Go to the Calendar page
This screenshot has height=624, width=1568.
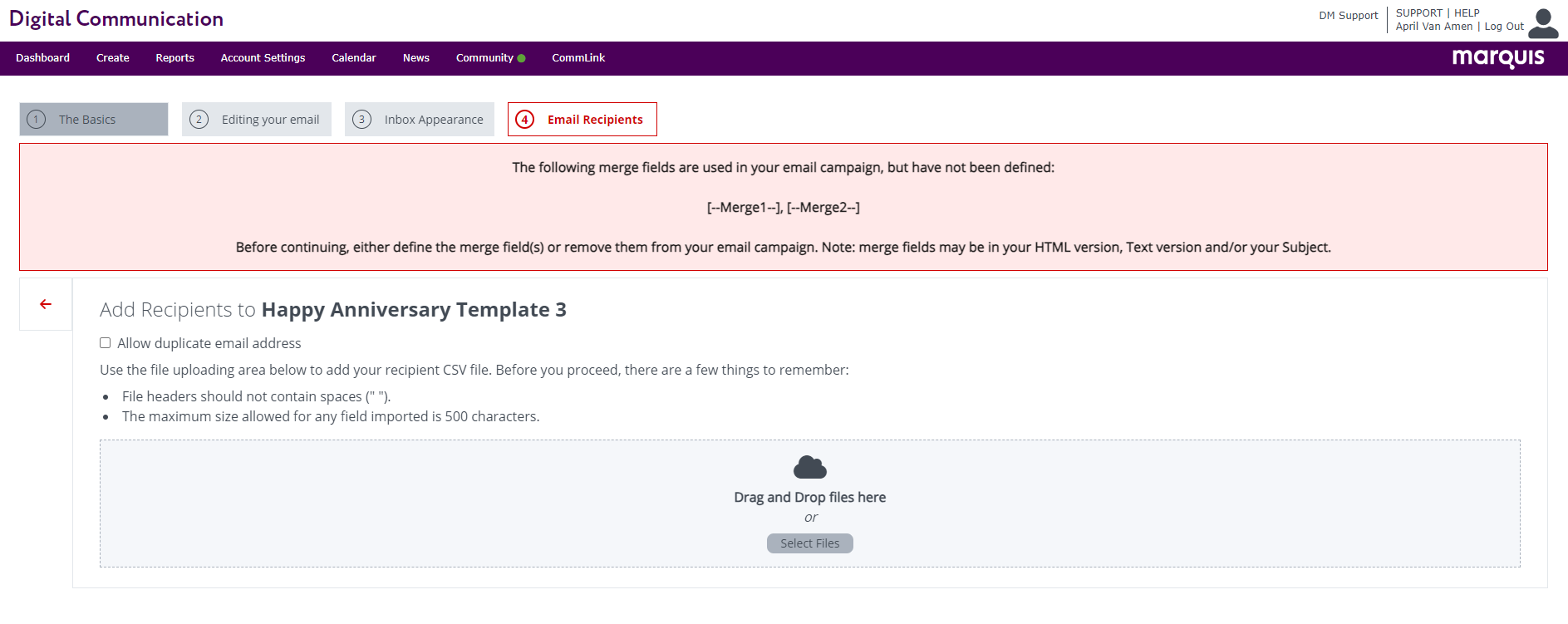tap(354, 58)
